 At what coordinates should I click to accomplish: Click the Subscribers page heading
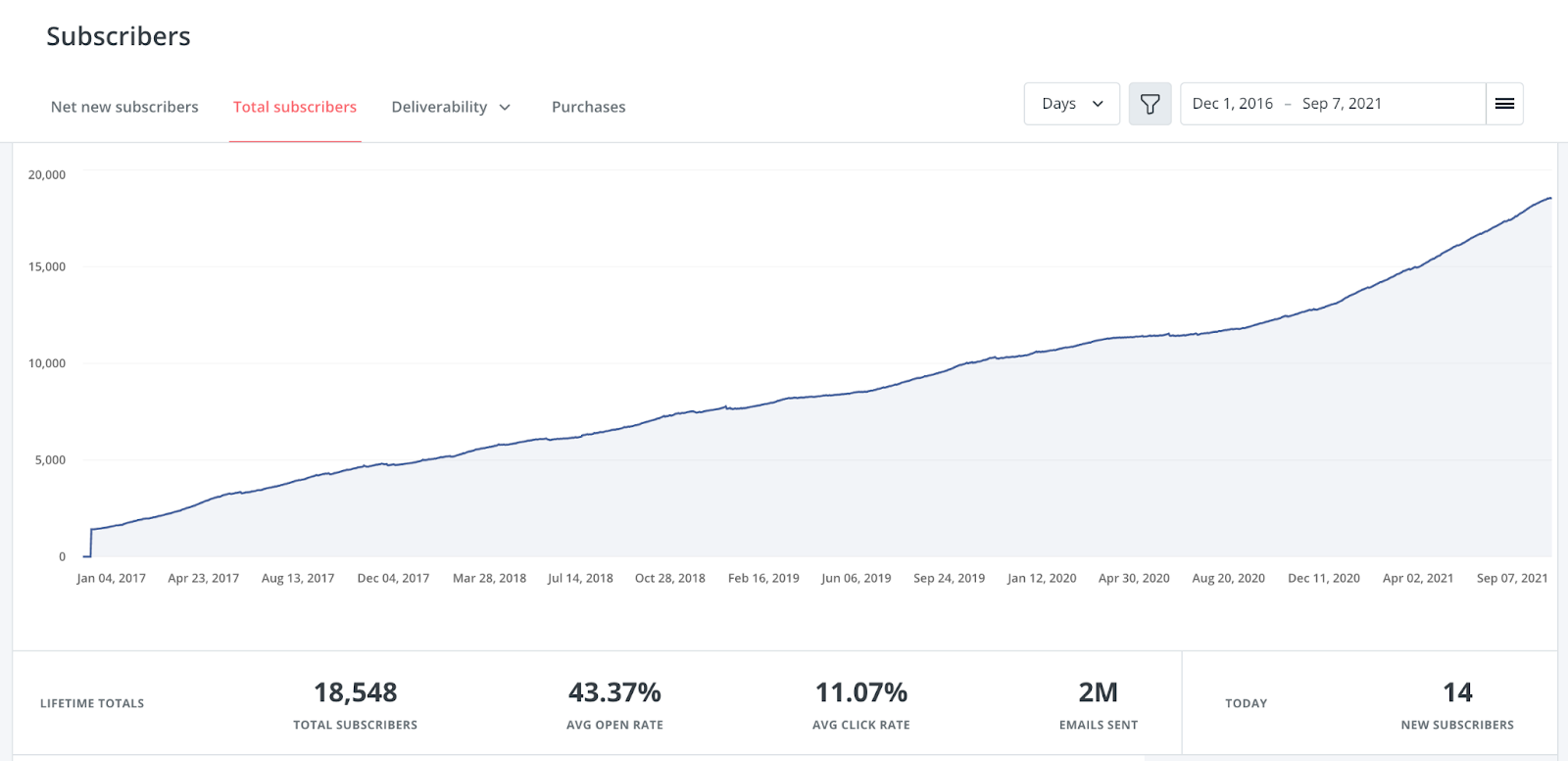[119, 36]
